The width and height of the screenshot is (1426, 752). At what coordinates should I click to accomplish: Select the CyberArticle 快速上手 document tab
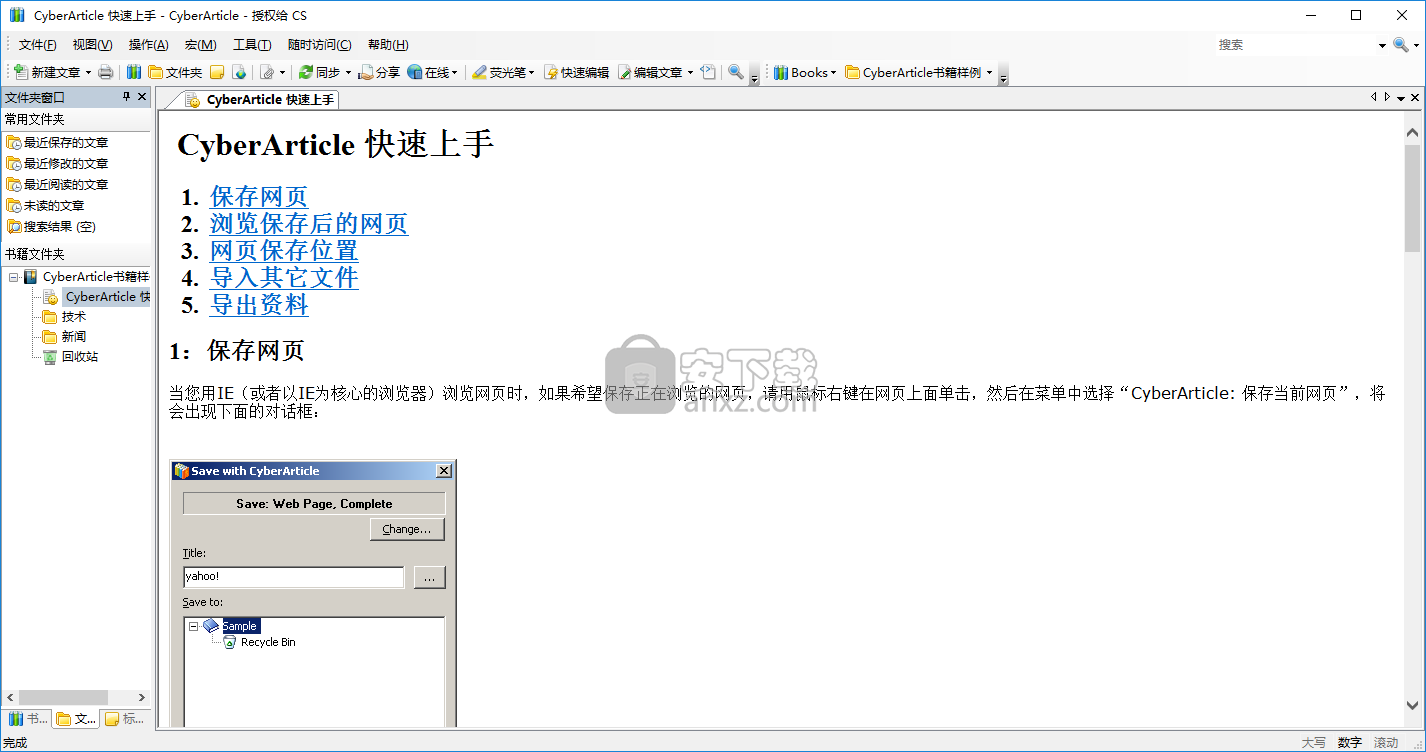coord(260,99)
